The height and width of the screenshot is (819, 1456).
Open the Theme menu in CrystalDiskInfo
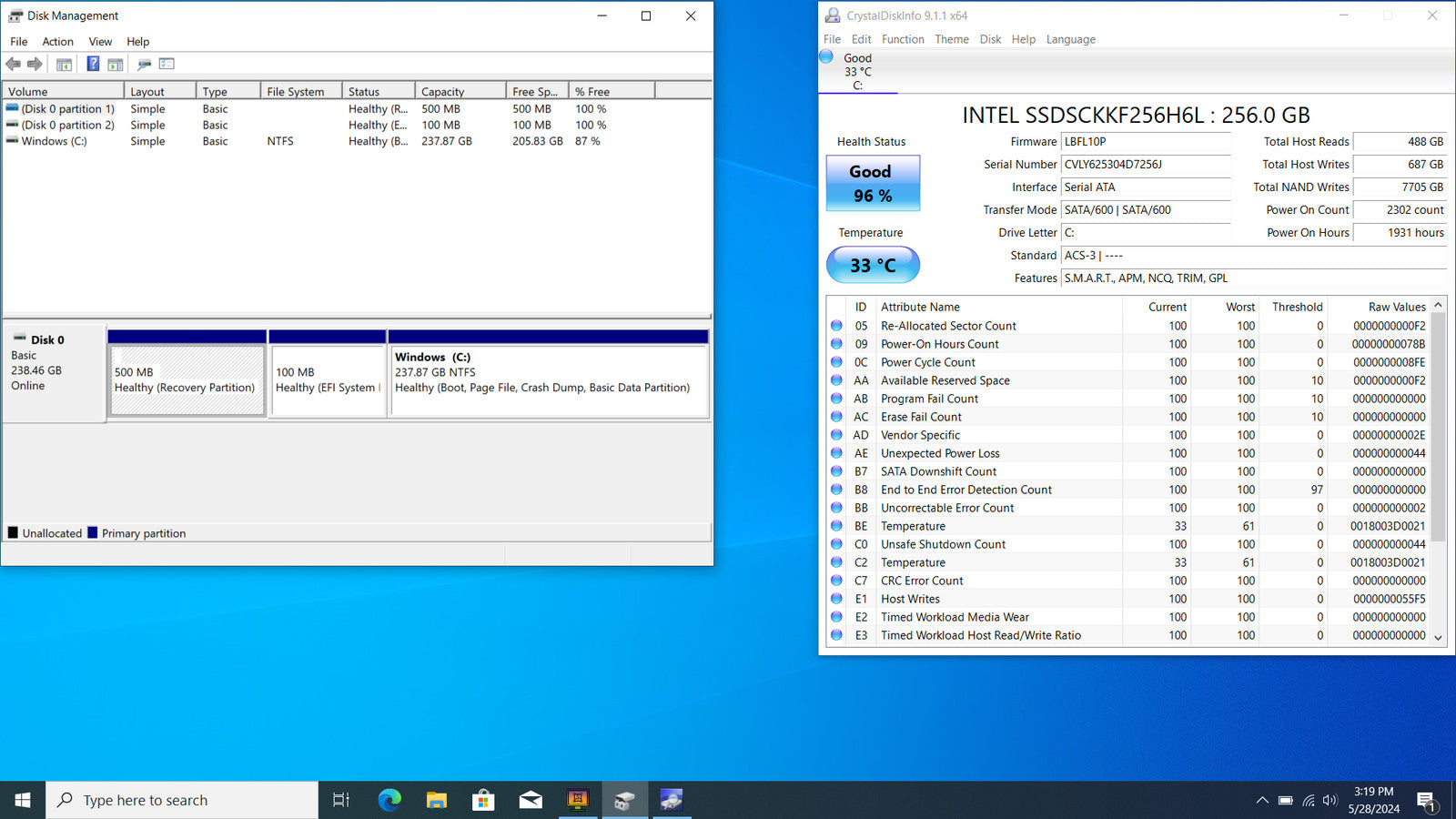click(x=952, y=39)
